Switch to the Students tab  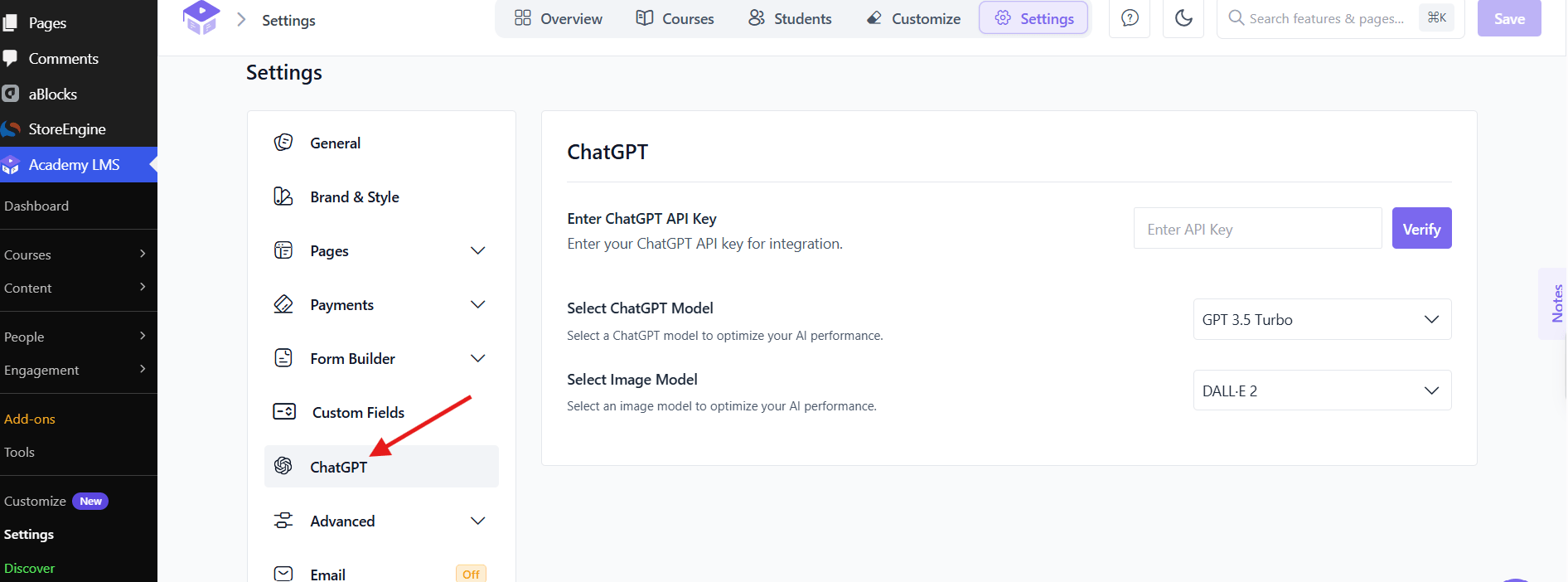(x=790, y=18)
